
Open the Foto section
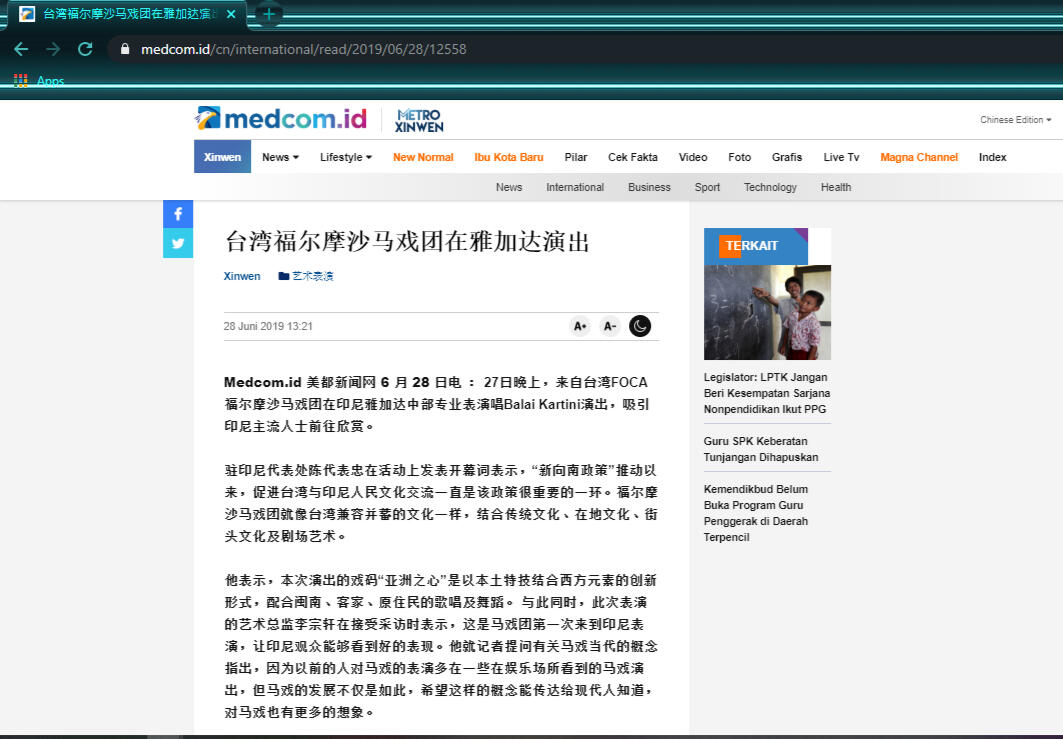[740, 157]
